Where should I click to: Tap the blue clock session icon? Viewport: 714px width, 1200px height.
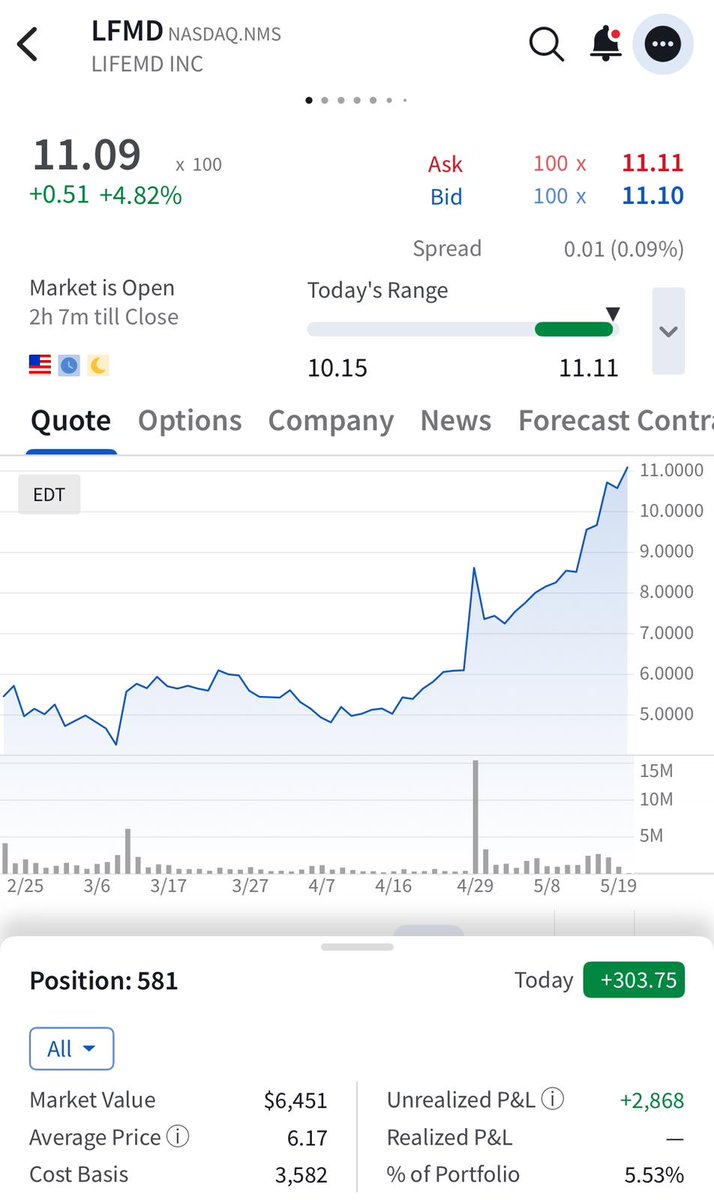click(69, 365)
